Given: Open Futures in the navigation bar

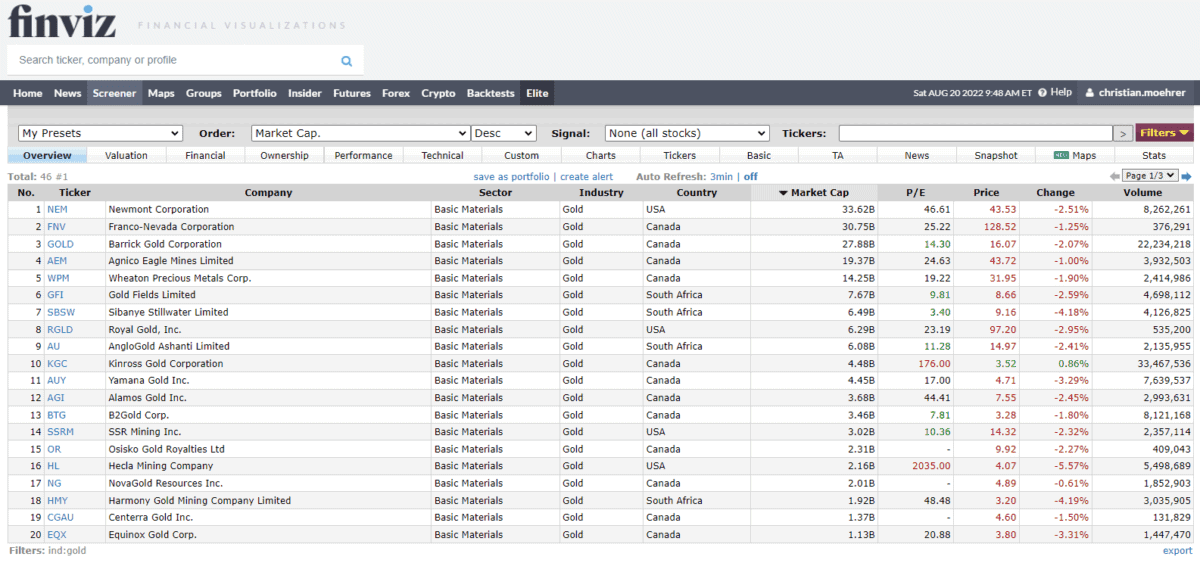Looking at the screenshot, I should [x=352, y=93].
